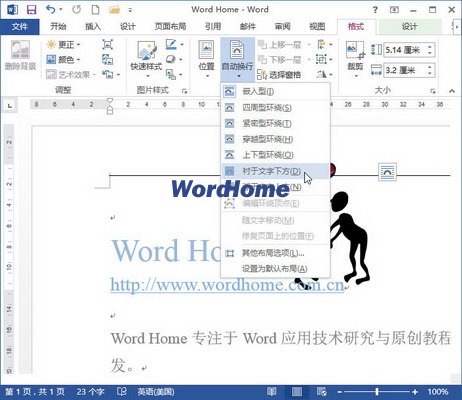Click proofing check icon in status bar
The height and width of the screenshot is (400, 462).
click(122, 391)
